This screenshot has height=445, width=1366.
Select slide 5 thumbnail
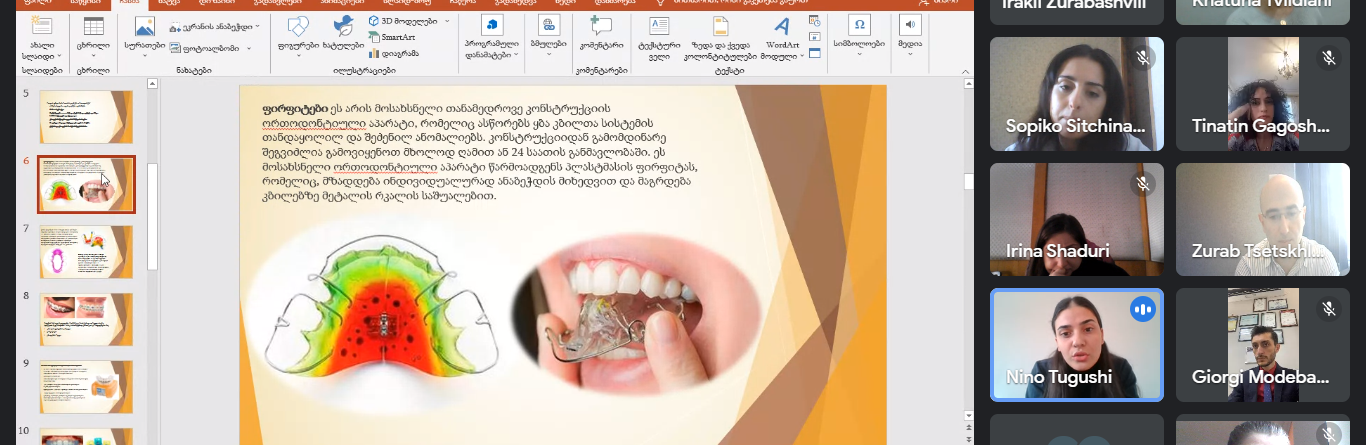point(86,116)
